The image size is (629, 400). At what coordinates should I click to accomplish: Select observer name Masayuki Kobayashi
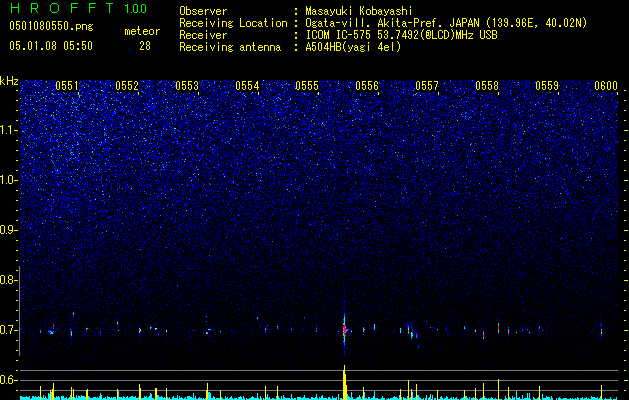[359, 11]
